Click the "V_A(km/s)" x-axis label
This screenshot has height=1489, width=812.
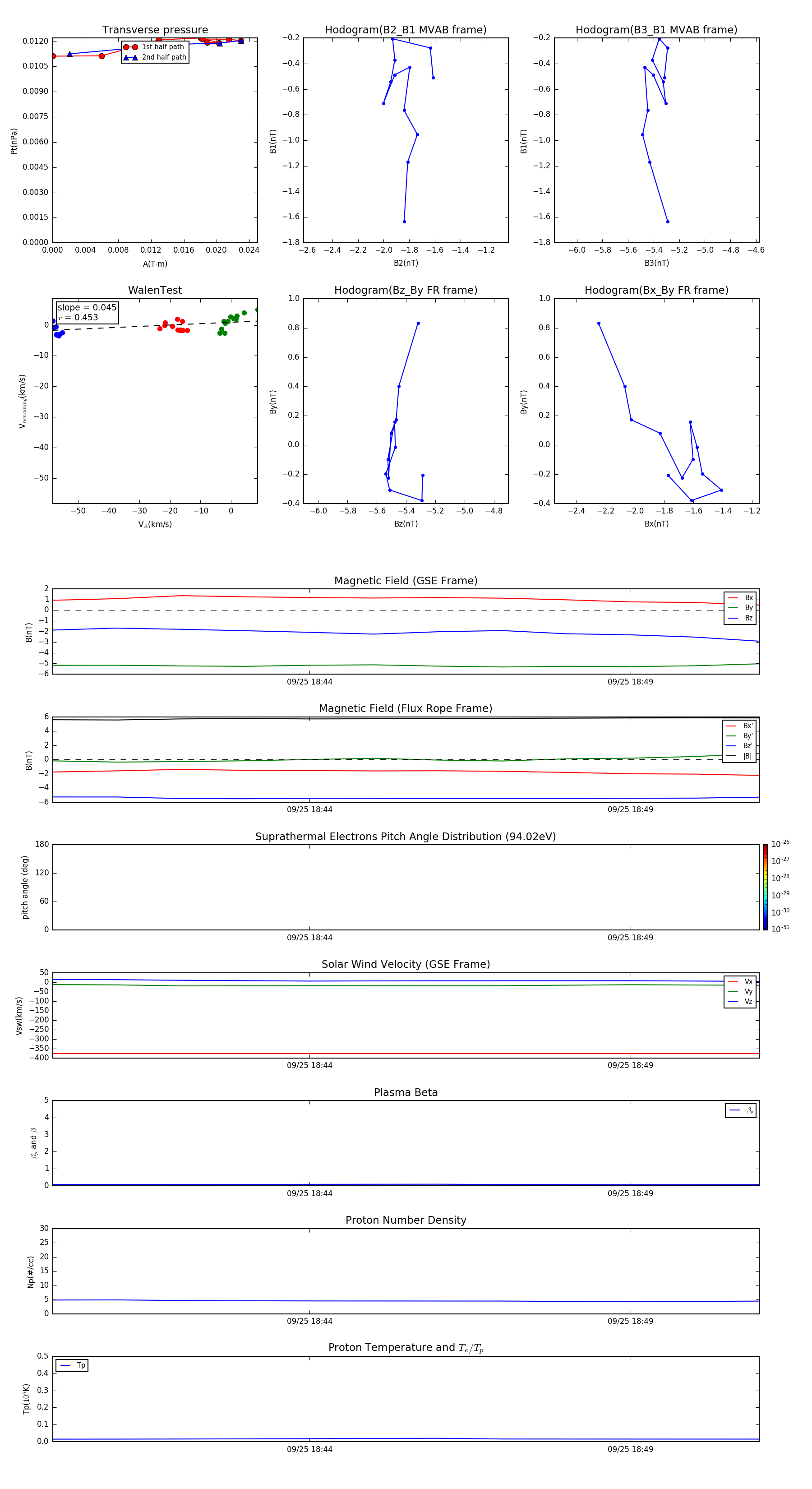pyautogui.click(x=155, y=525)
